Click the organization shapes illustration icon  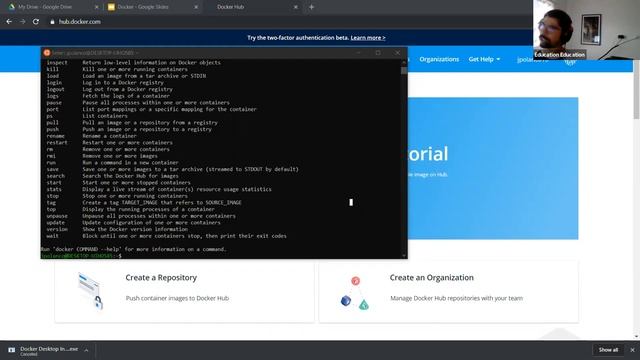[355, 293]
